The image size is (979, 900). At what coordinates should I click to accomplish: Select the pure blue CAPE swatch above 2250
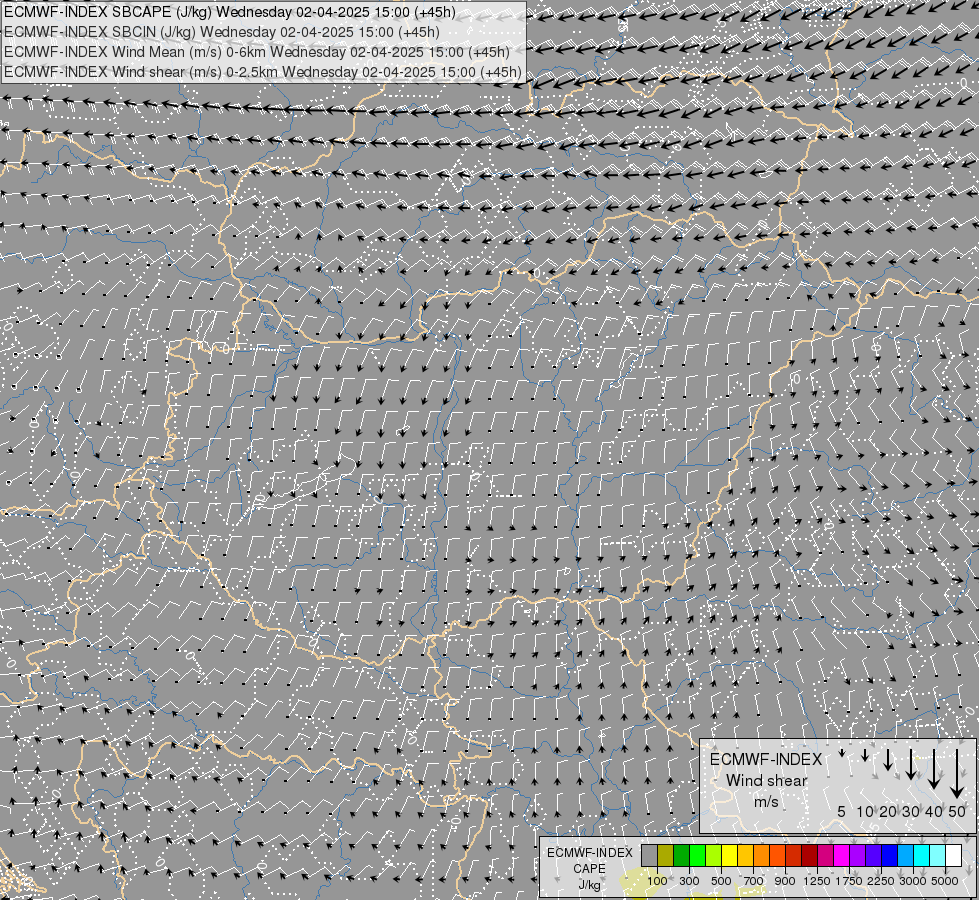[890, 855]
